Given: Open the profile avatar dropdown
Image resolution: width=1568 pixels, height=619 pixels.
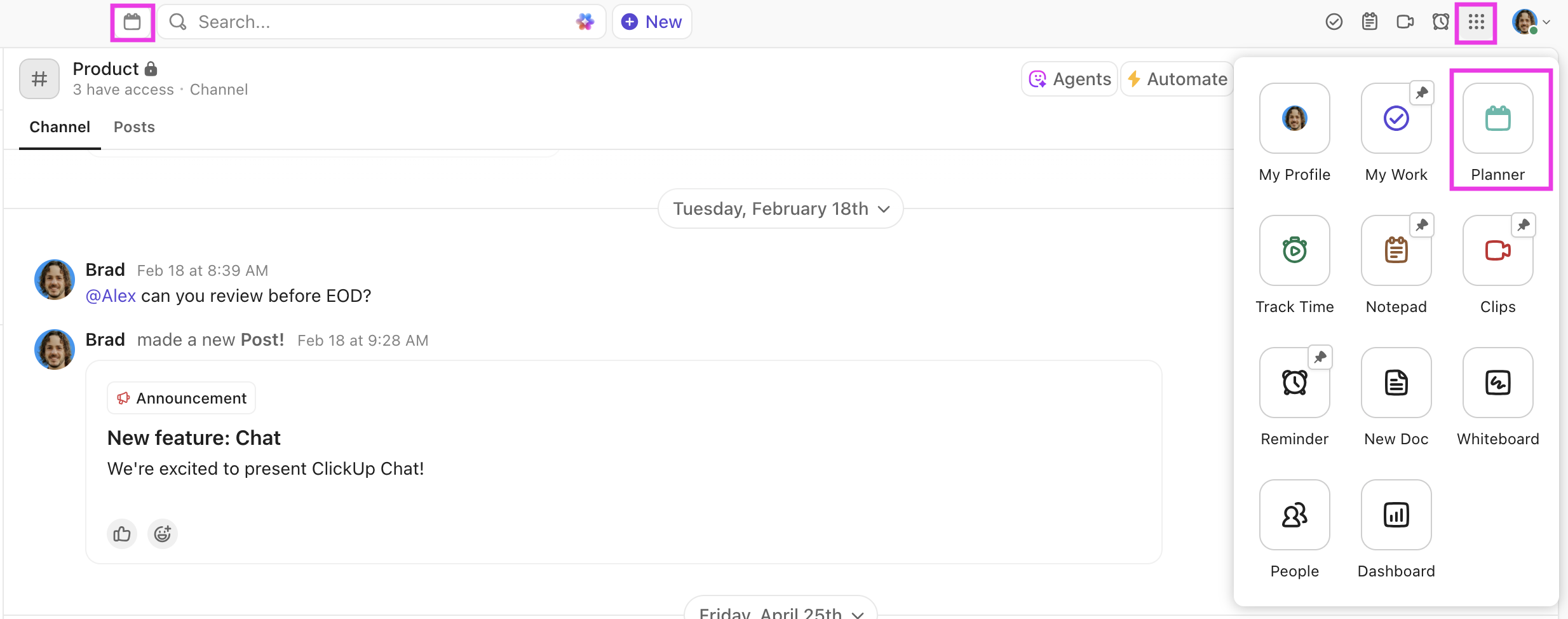Looking at the screenshot, I should 1527,21.
